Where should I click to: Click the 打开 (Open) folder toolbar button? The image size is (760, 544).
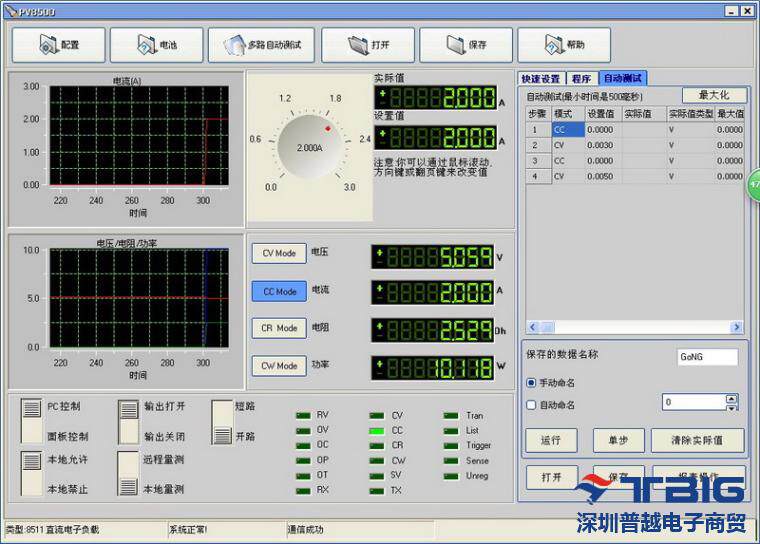[x=368, y=45]
